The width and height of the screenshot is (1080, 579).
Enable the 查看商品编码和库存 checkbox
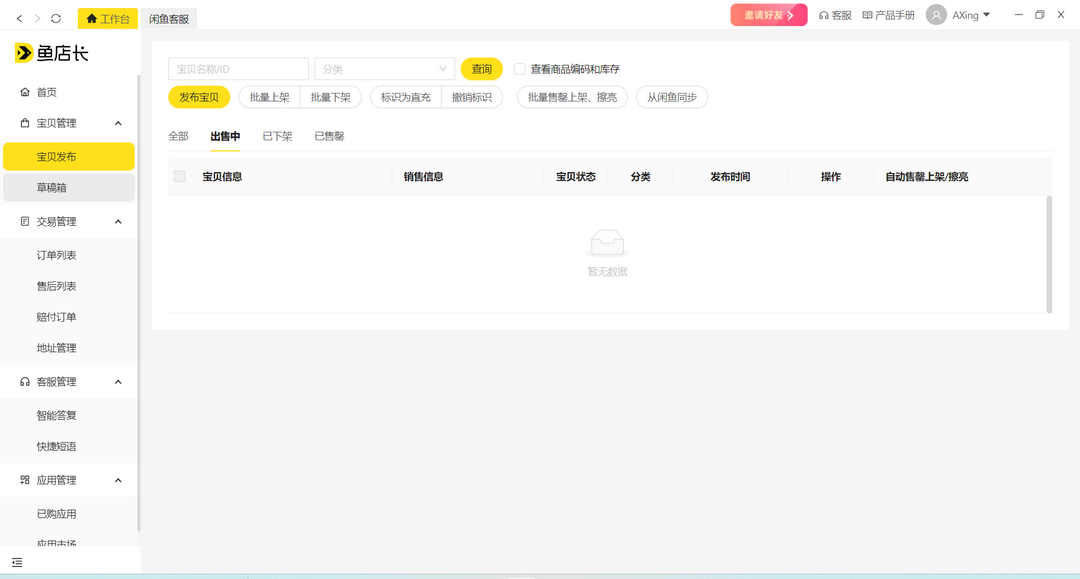point(520,68)
